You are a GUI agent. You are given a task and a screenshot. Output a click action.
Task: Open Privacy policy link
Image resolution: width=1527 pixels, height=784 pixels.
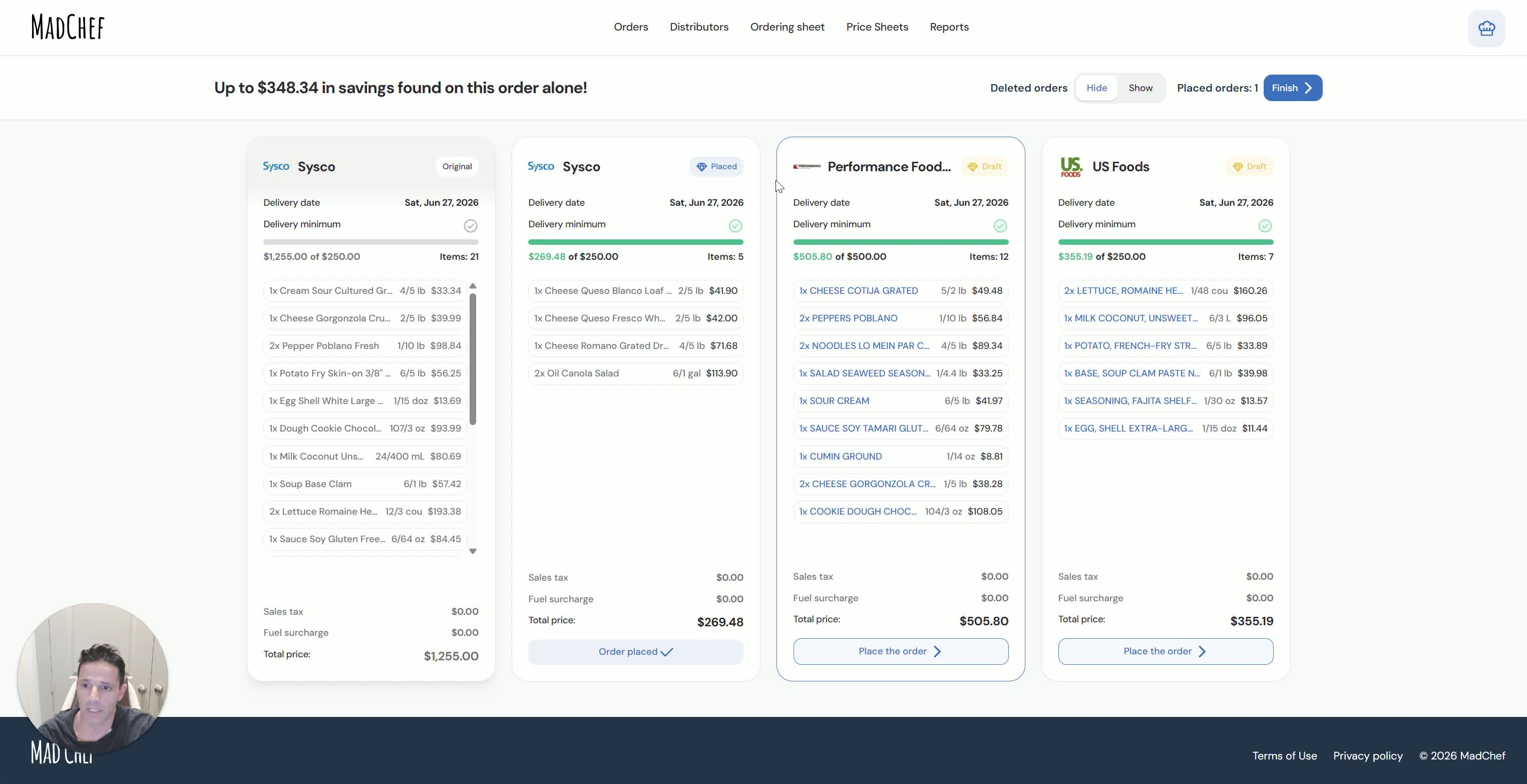tap(1368, 755)
